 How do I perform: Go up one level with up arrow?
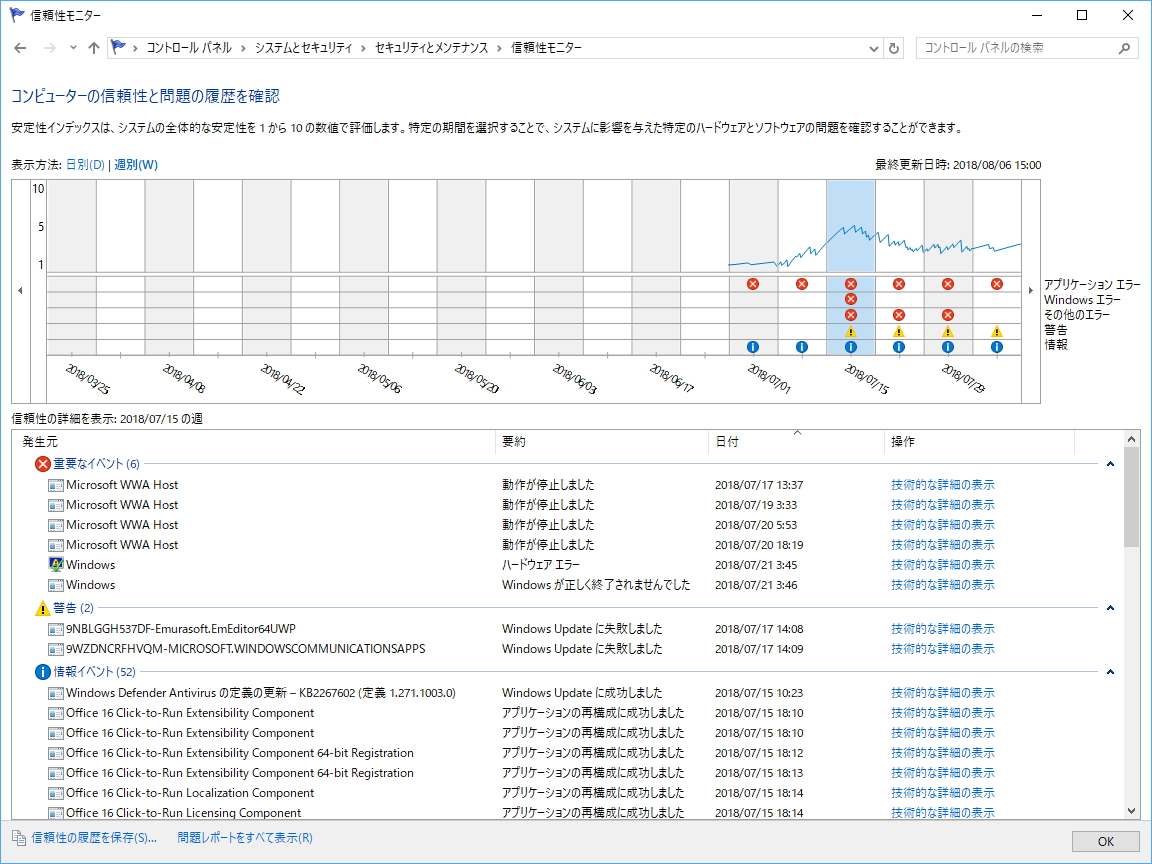93,48
